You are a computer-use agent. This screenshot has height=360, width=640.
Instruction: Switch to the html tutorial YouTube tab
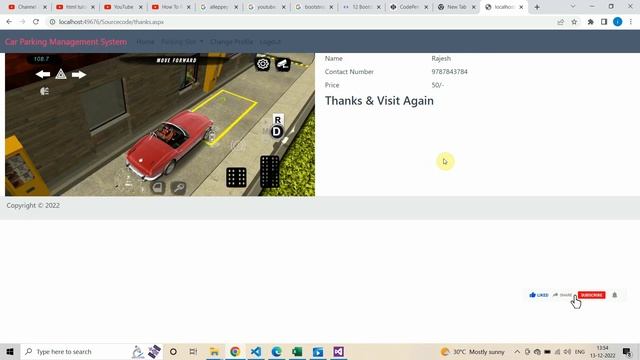[76, 7]
